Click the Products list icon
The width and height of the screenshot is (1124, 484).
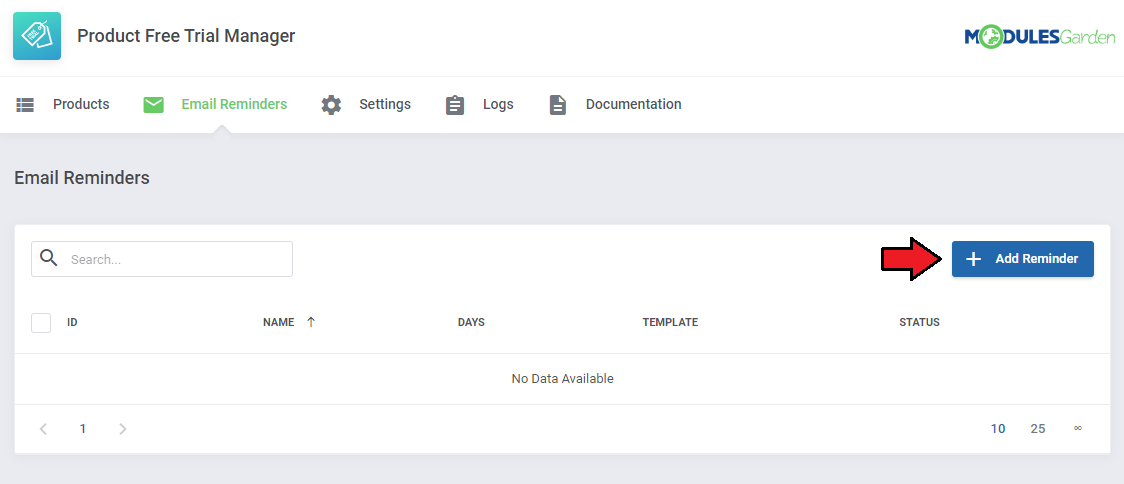[25, 105]
